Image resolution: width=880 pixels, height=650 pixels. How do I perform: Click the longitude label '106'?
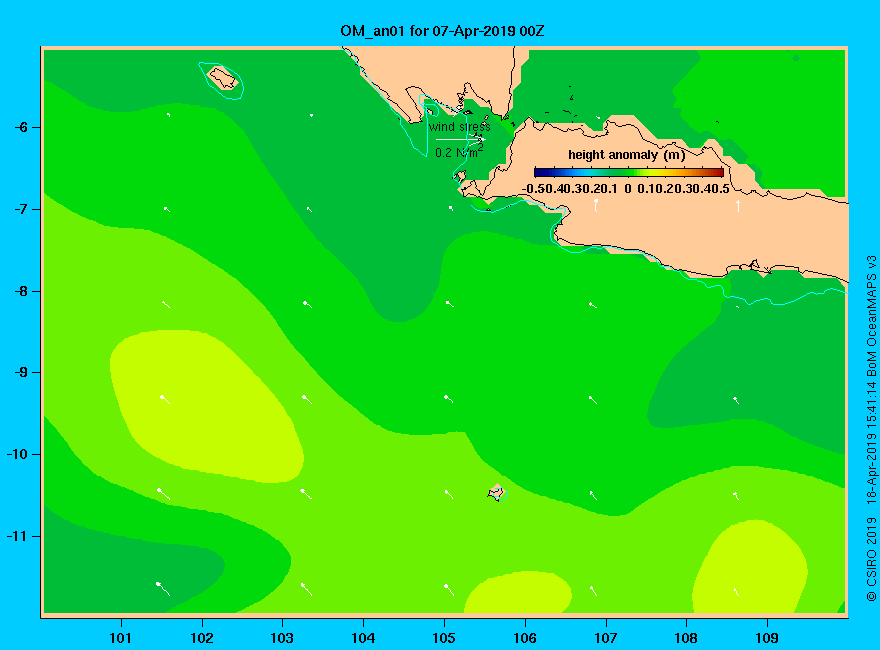pos(525,638)
